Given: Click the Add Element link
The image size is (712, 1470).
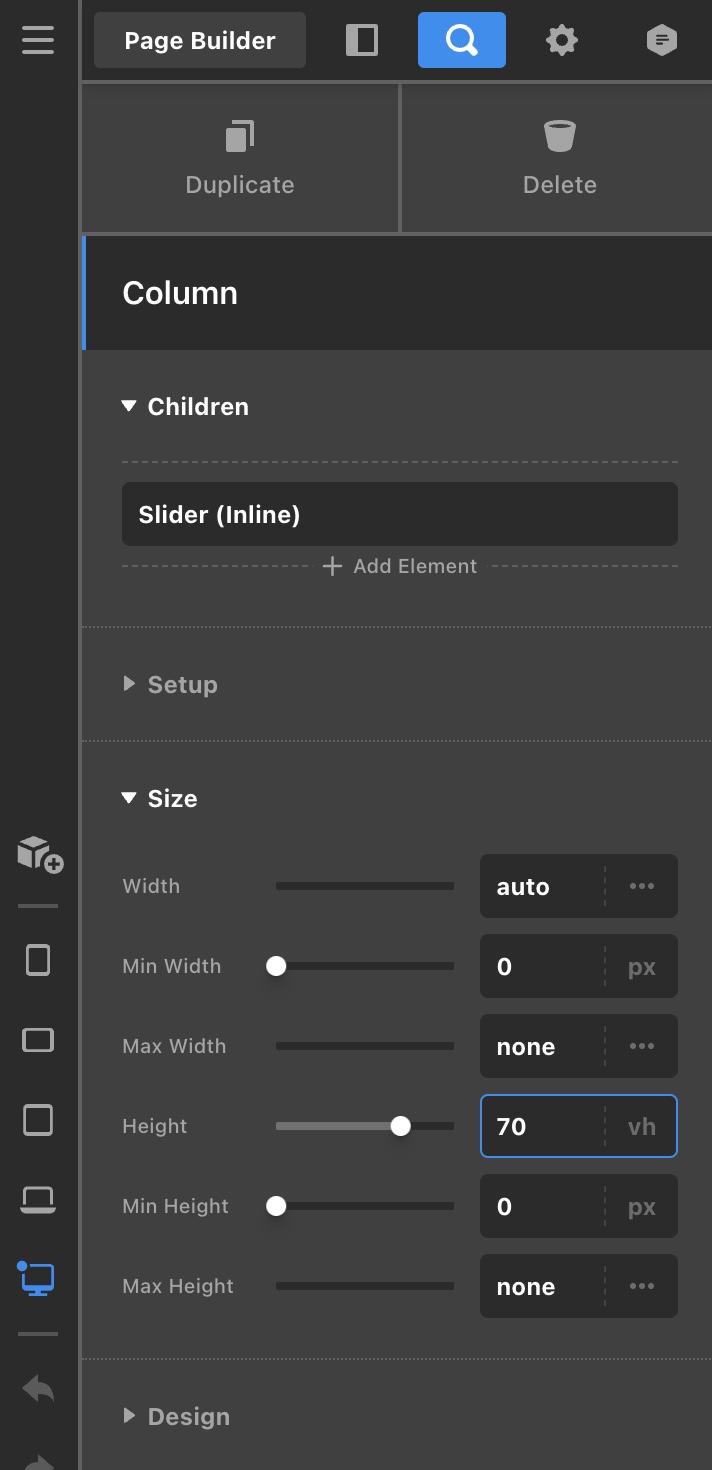Looking at the screenshot, I should [x=400, y=566].
